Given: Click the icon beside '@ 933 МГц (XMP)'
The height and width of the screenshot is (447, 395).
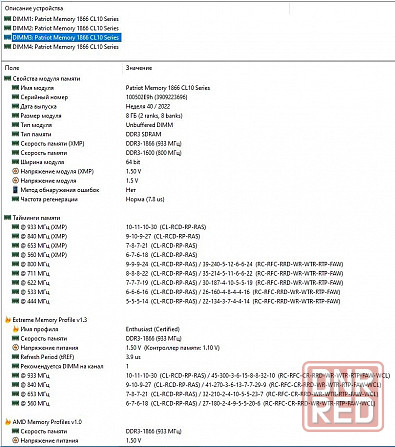Looking at the screenshot, I should pos(15,227).
